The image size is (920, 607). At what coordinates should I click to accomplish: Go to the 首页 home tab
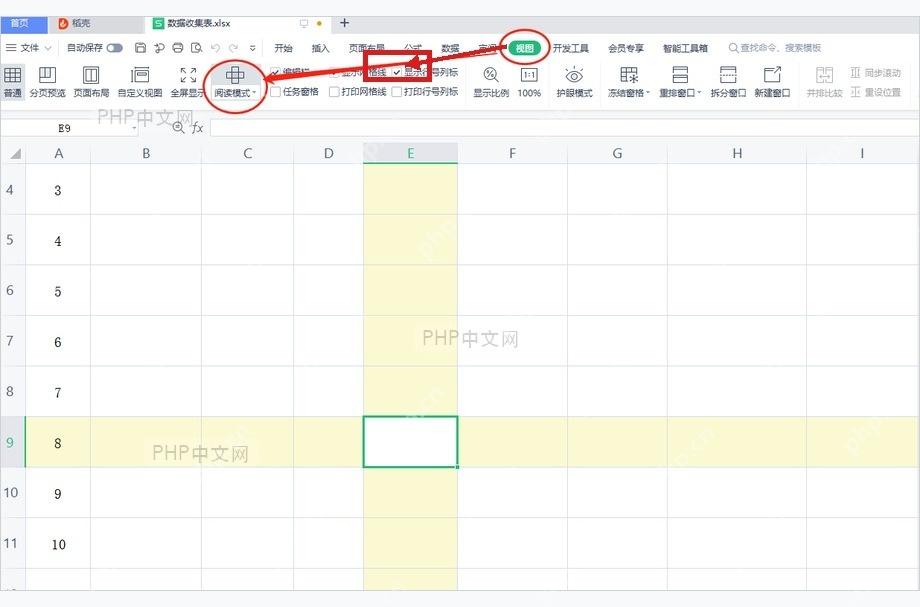coord(23,23)
